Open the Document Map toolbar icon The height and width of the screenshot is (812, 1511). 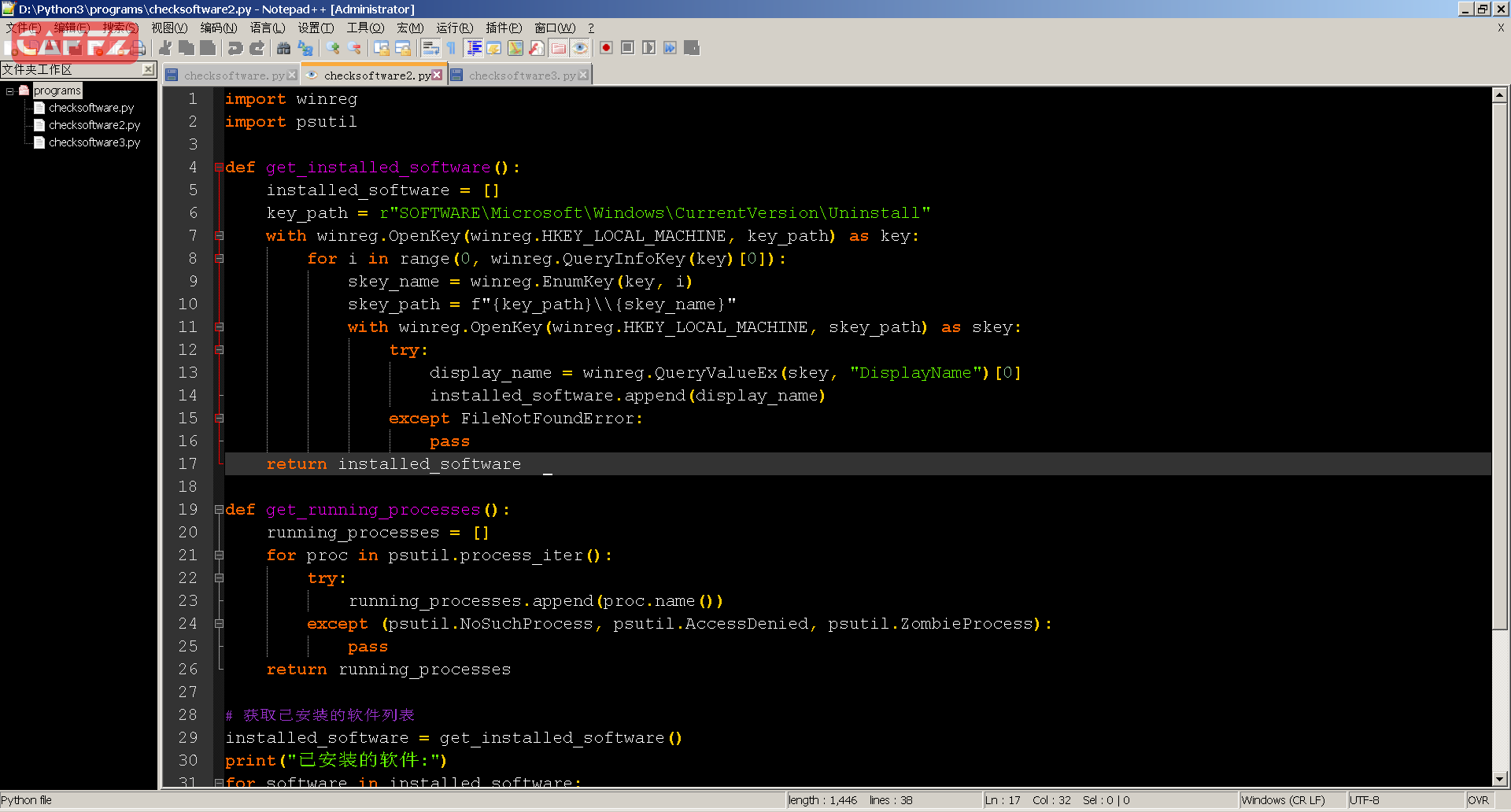click(x=515, y=48)
